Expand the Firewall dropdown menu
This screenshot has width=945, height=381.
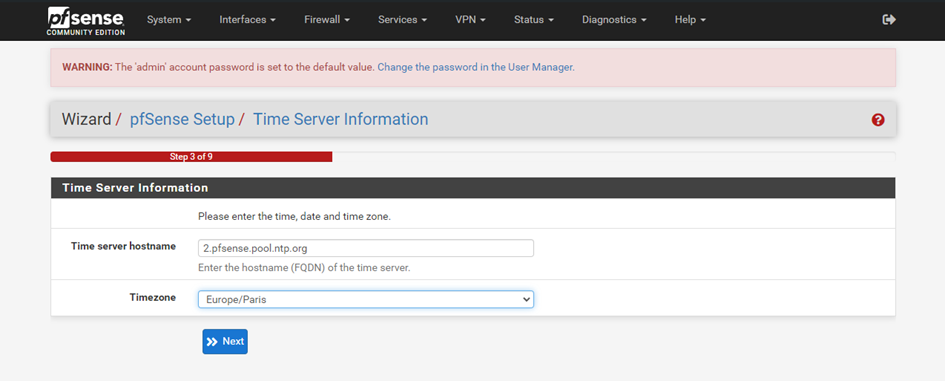tap(327, 20)
